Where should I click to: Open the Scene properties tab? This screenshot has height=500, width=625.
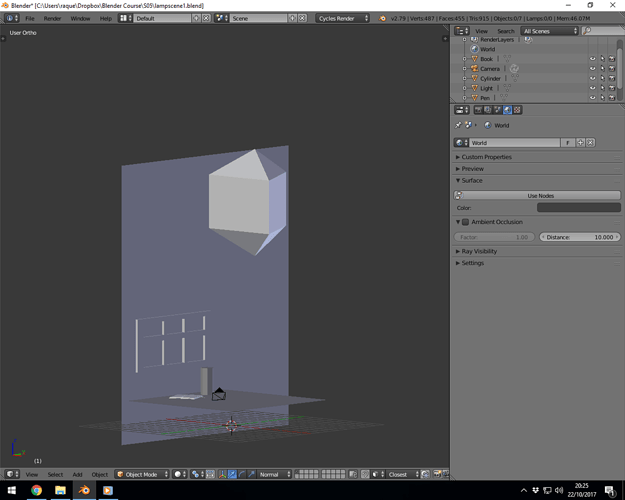pyautogui.click(x=497, y=110)
